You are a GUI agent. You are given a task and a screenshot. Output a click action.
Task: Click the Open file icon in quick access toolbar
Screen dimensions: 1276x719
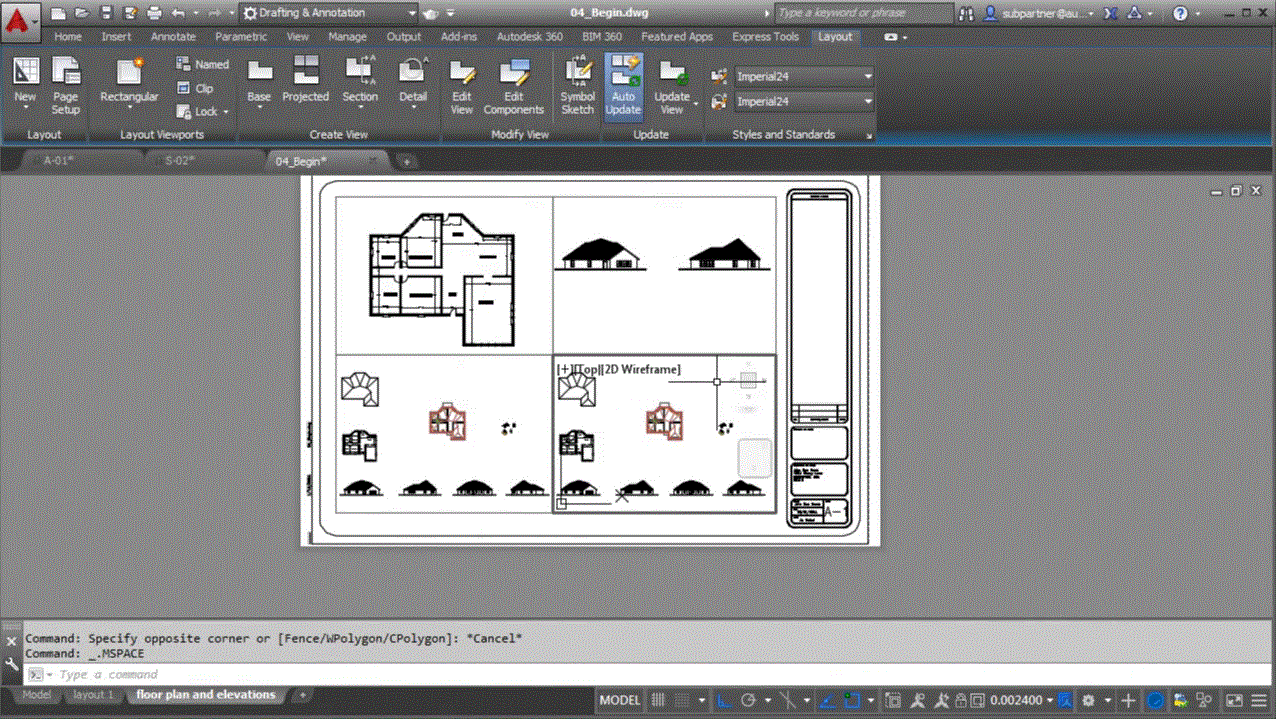(x=82, y=13)
